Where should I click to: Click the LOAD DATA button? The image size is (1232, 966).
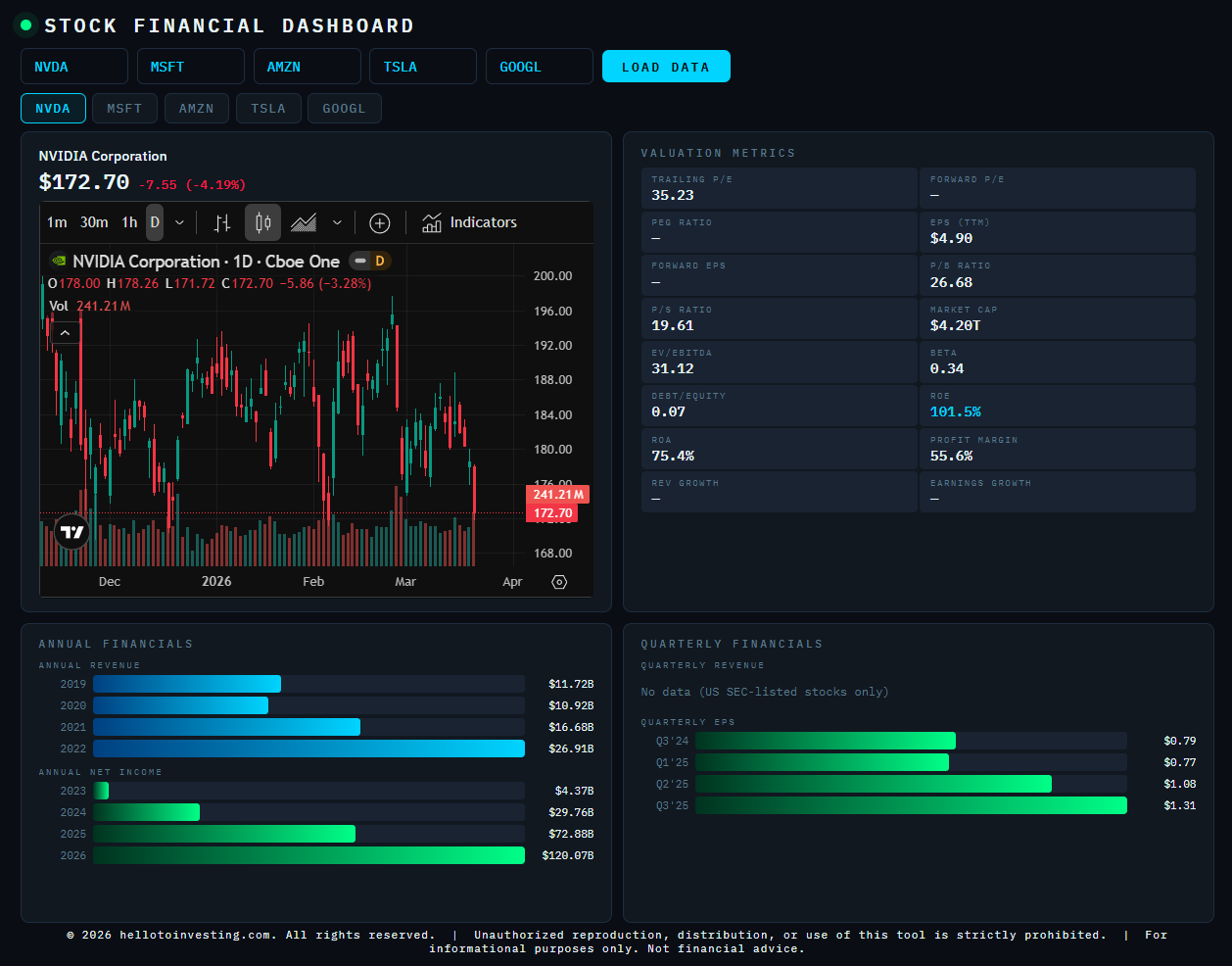pos(666,67)
